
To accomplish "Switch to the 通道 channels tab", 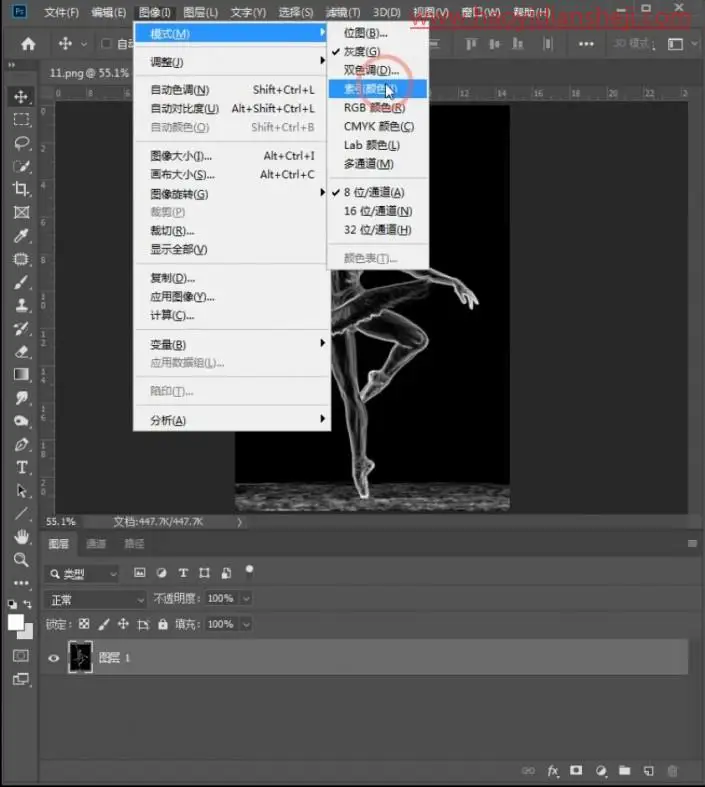I will 96,544.
